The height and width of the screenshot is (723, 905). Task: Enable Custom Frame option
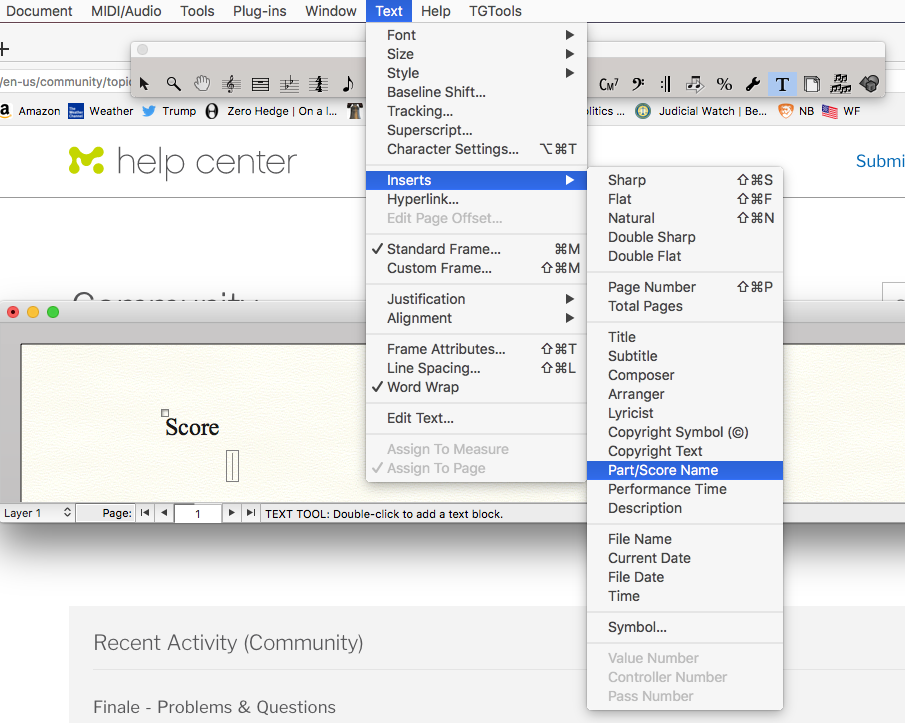439,268
